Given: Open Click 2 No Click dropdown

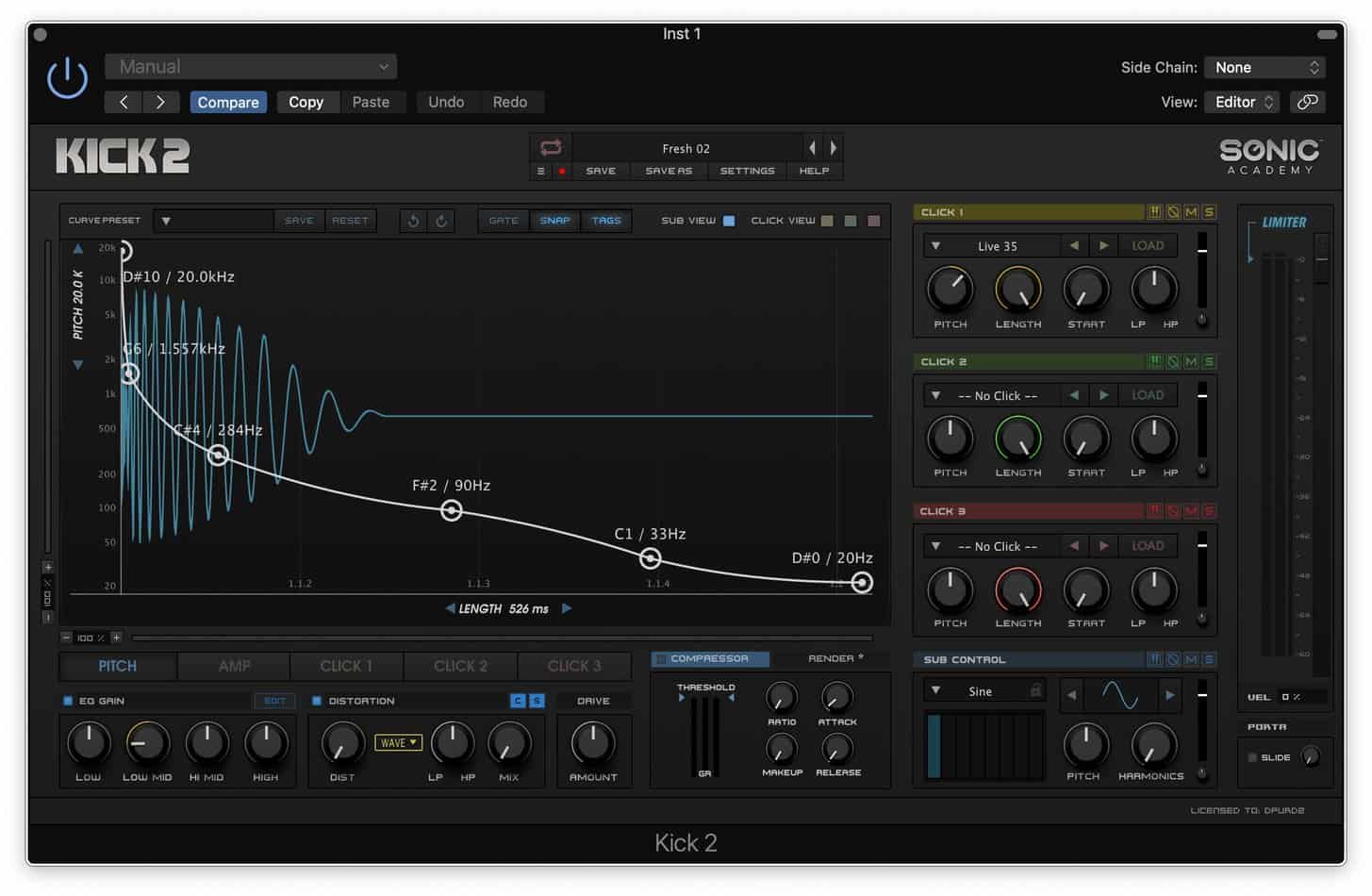Looking at the screenshot, I should click(992, 395).
